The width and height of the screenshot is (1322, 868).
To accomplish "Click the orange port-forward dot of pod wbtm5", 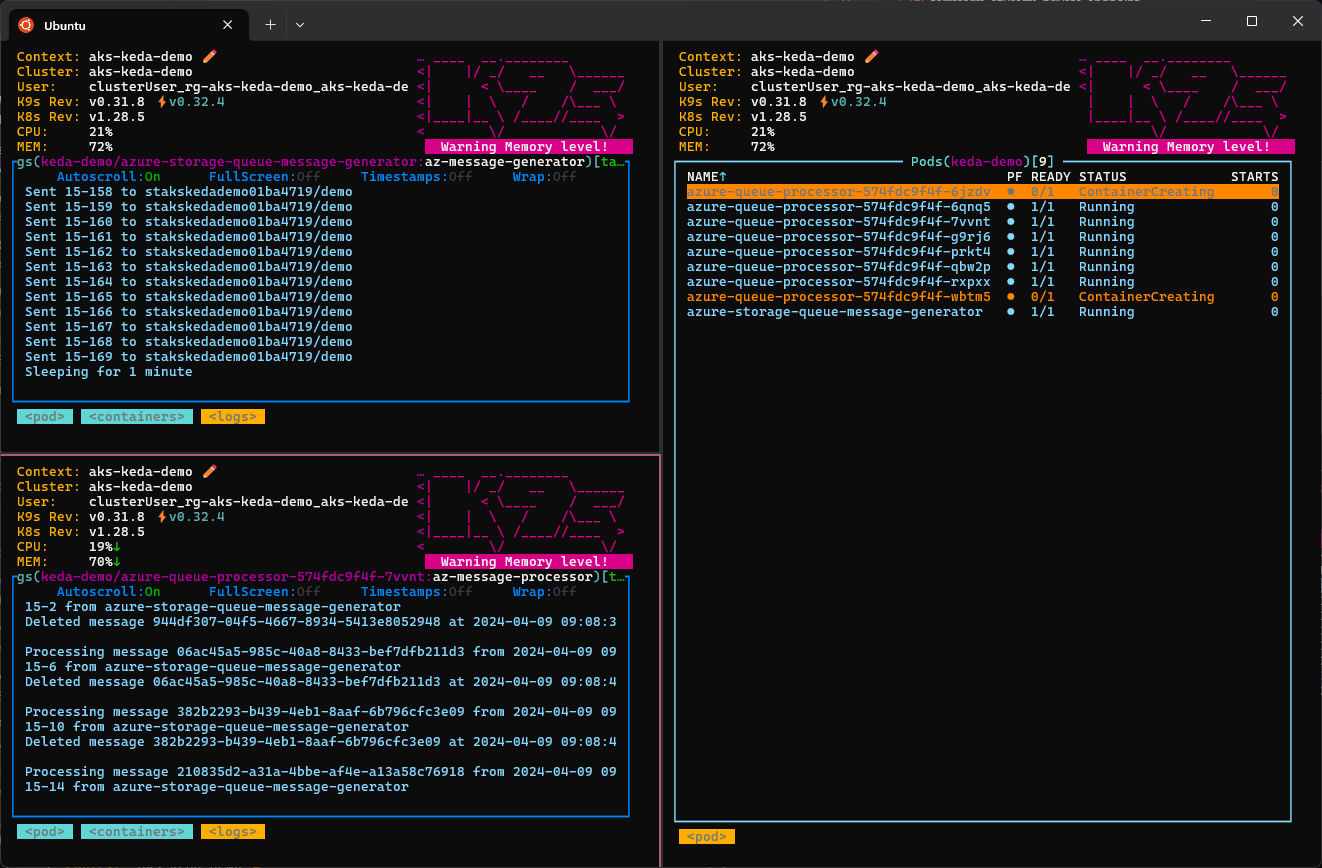I will (1011, 297).
